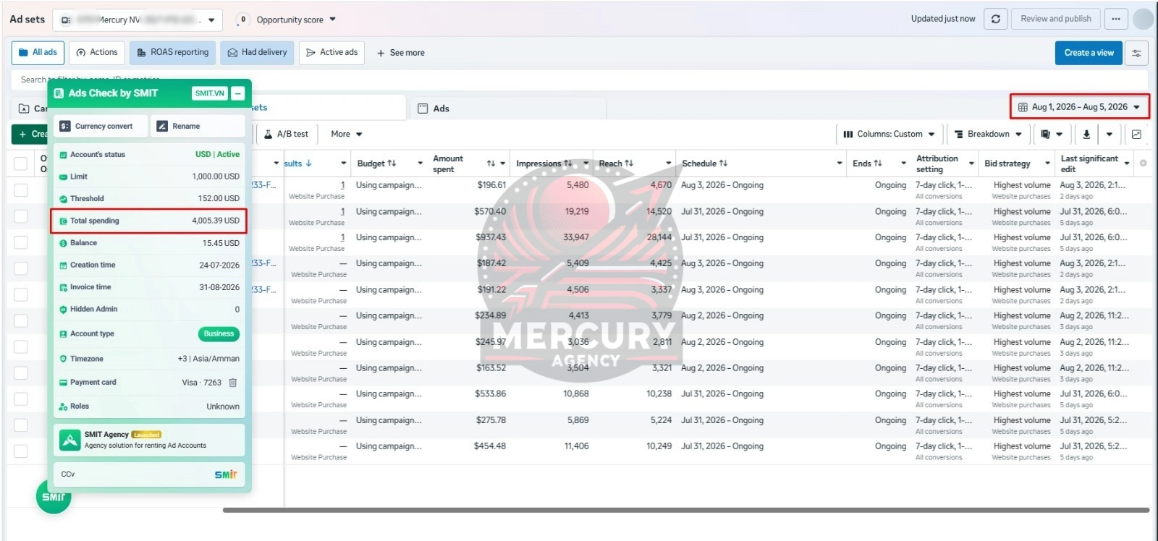Click See more views
This screenshot has width=1158, height=541.
[401, 53]
